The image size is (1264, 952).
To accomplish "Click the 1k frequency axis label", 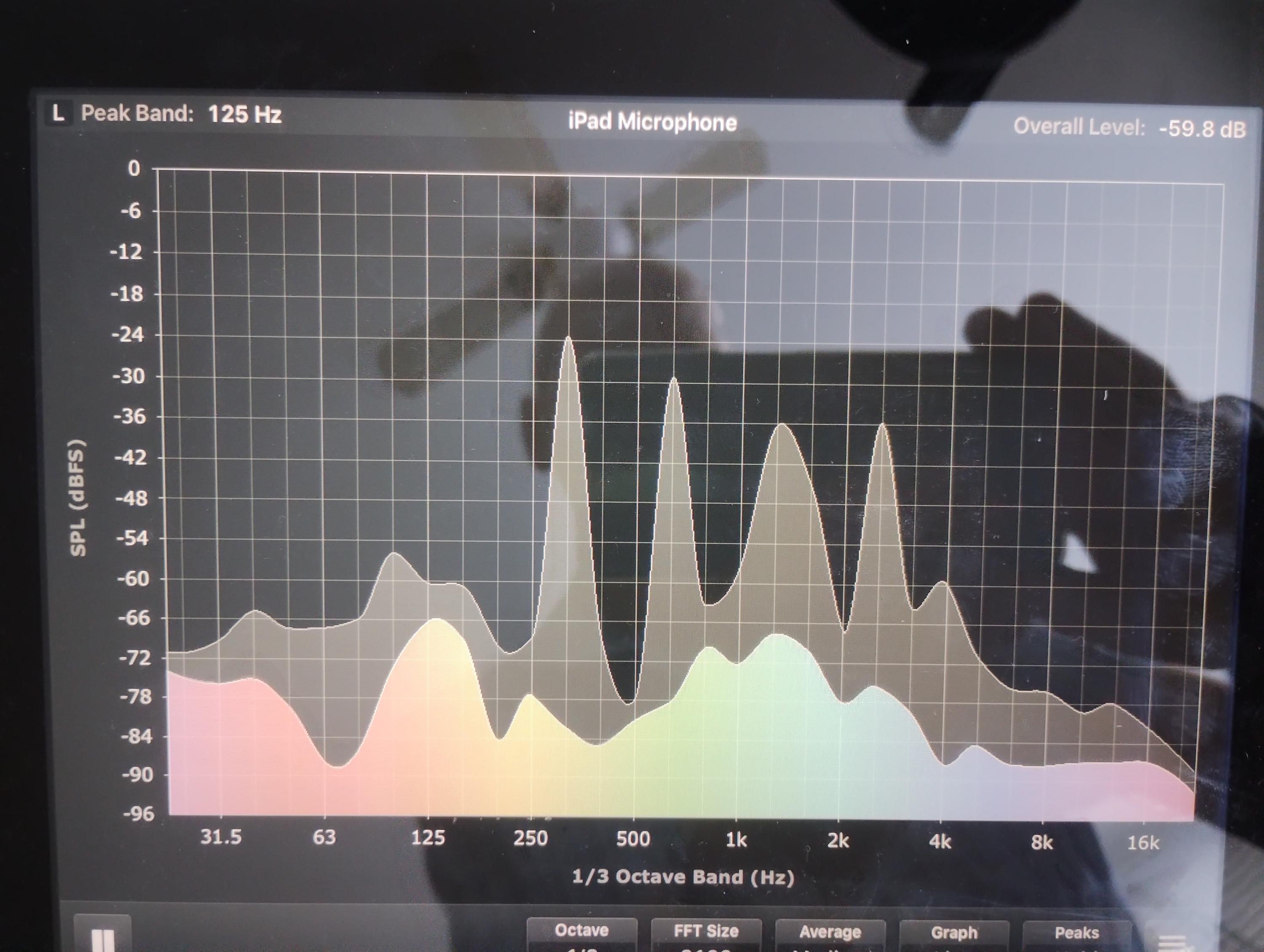I will [x=736, y=839].
